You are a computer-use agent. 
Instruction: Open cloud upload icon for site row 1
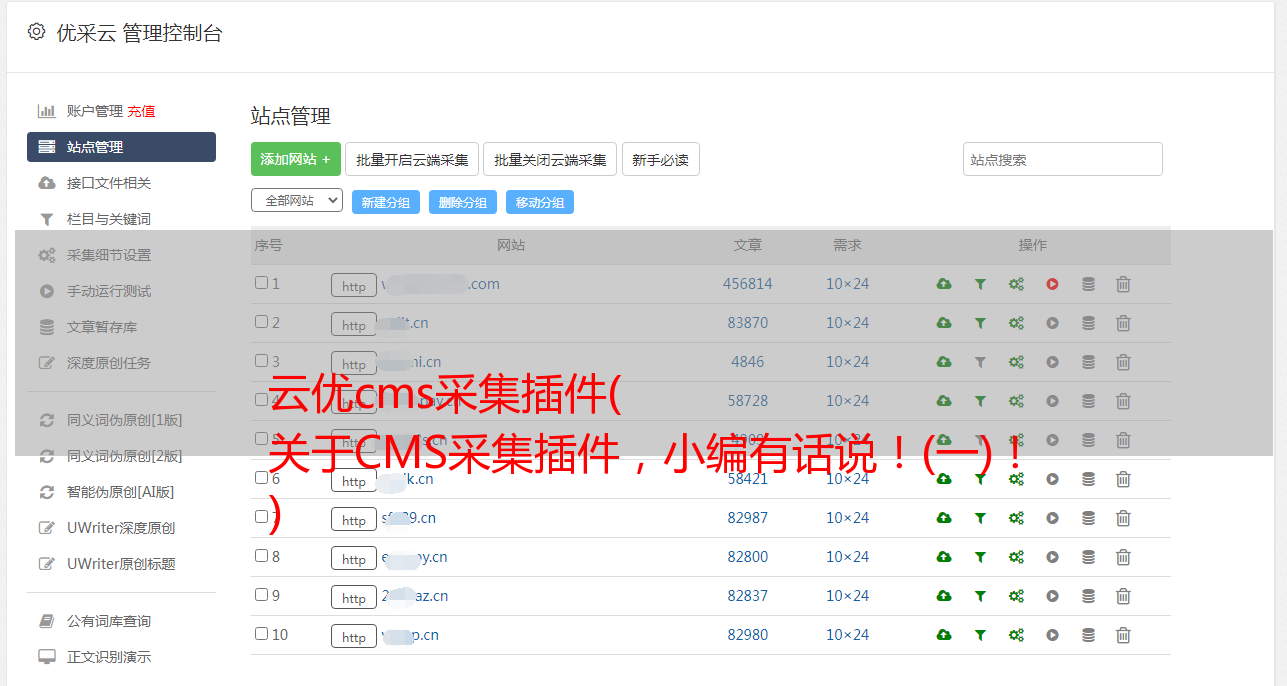pyautogui.click(x=943, y=284)
